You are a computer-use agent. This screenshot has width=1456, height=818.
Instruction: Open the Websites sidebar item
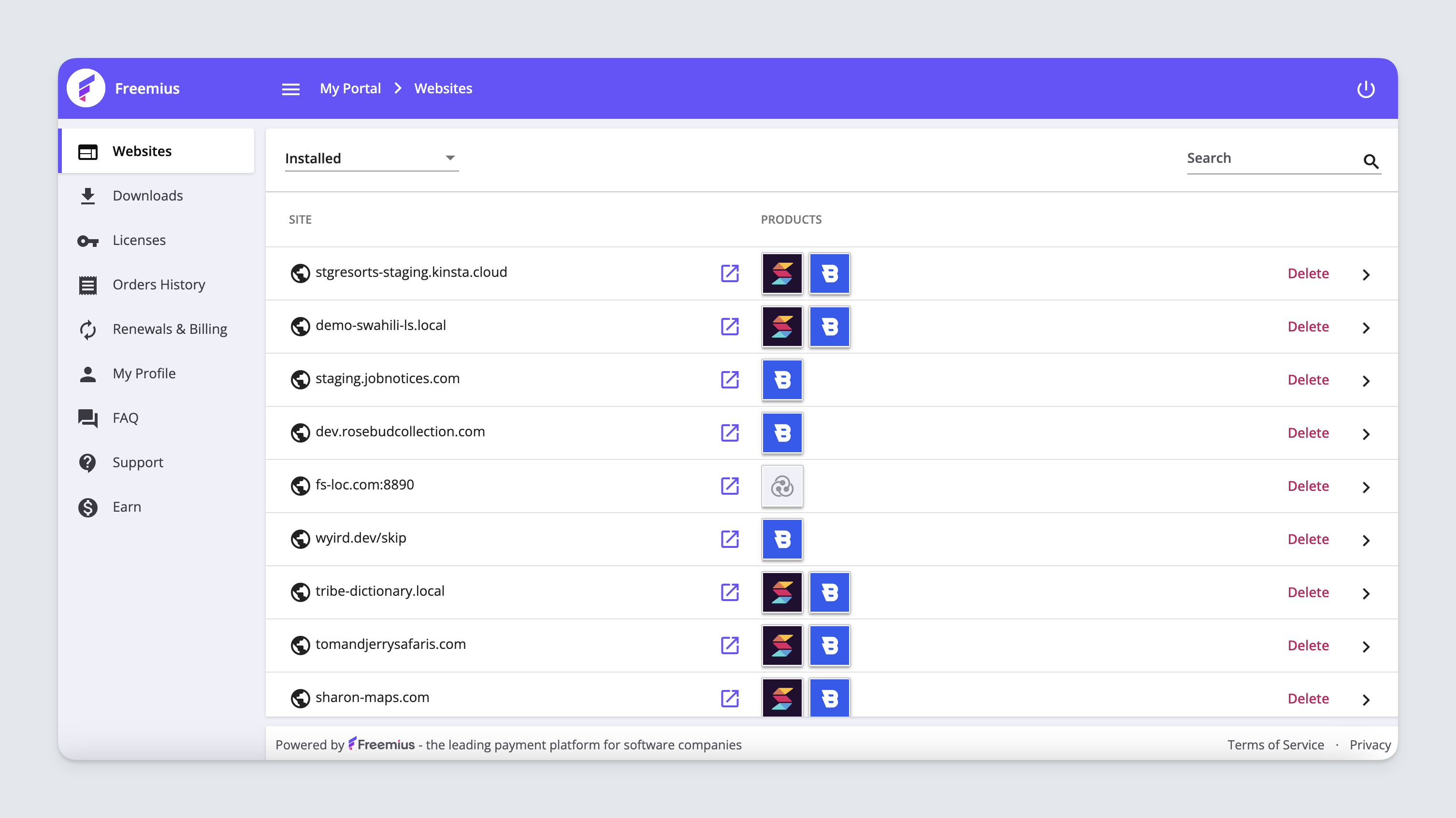coord(157,151)
